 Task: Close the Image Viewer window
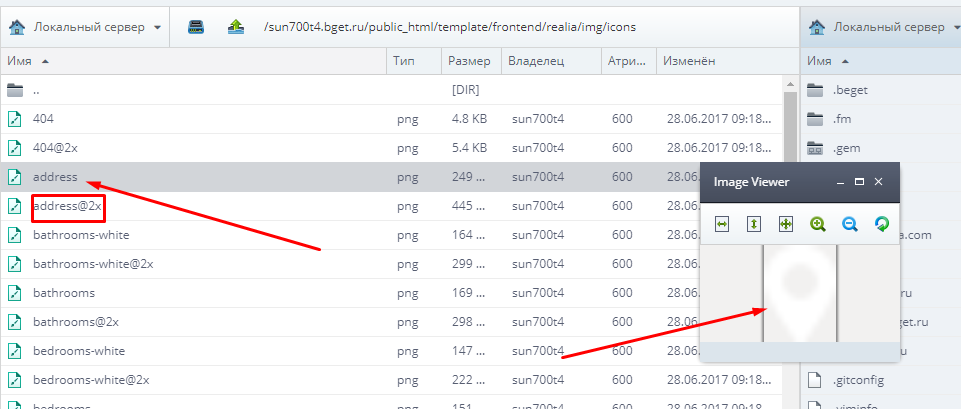click(x=878, y=182)
